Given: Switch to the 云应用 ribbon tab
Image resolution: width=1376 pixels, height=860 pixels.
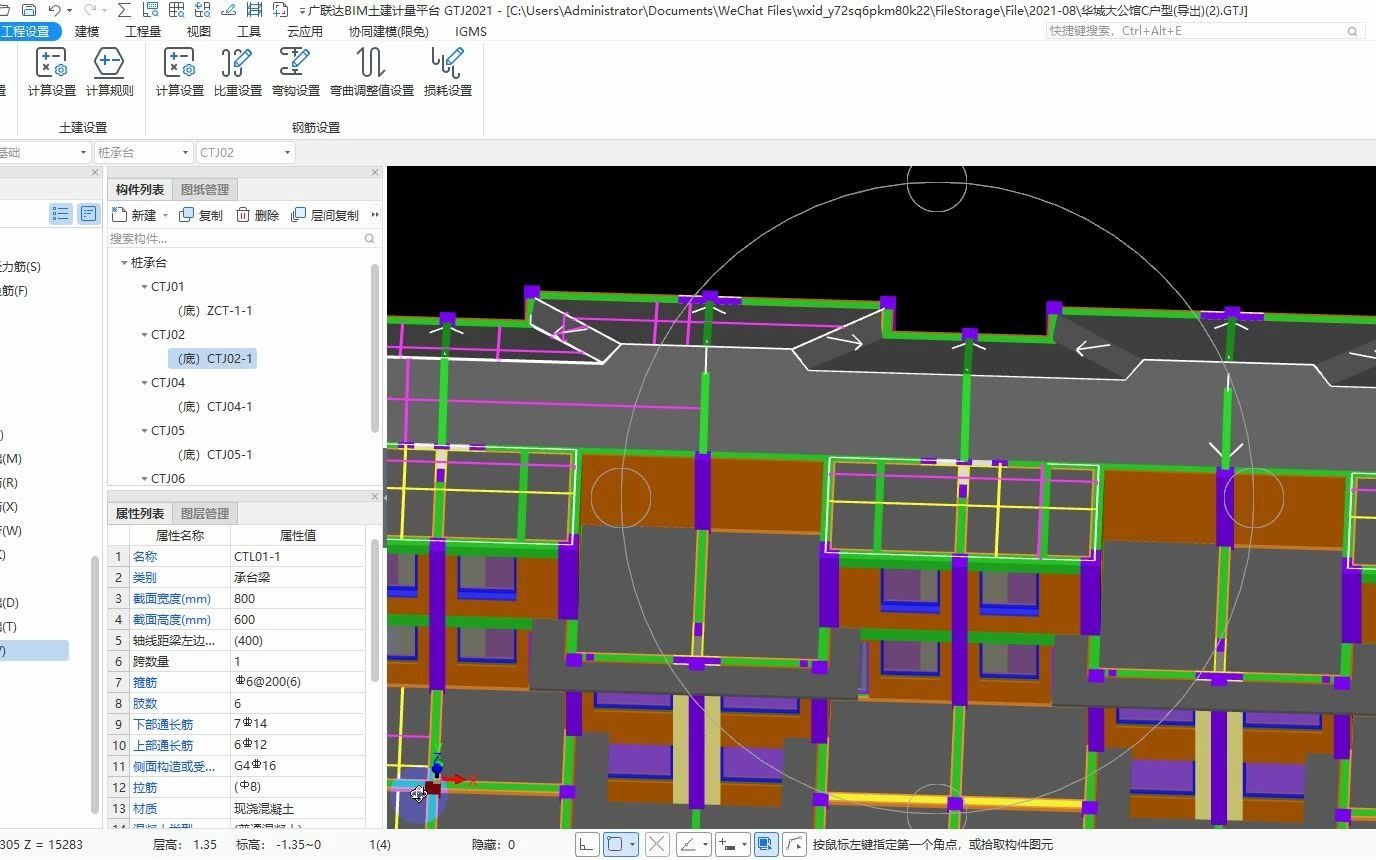Looking at the screenshot, I should [305, 31].
